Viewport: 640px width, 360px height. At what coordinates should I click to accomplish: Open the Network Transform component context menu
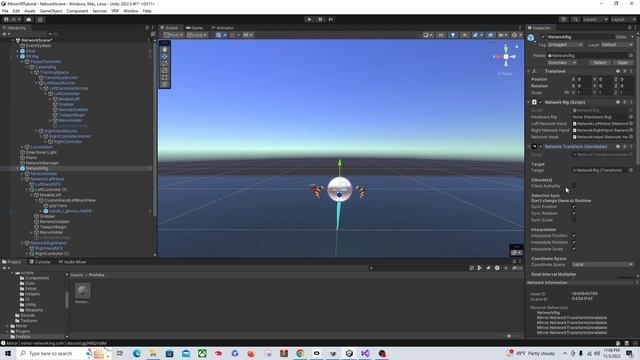631,147
